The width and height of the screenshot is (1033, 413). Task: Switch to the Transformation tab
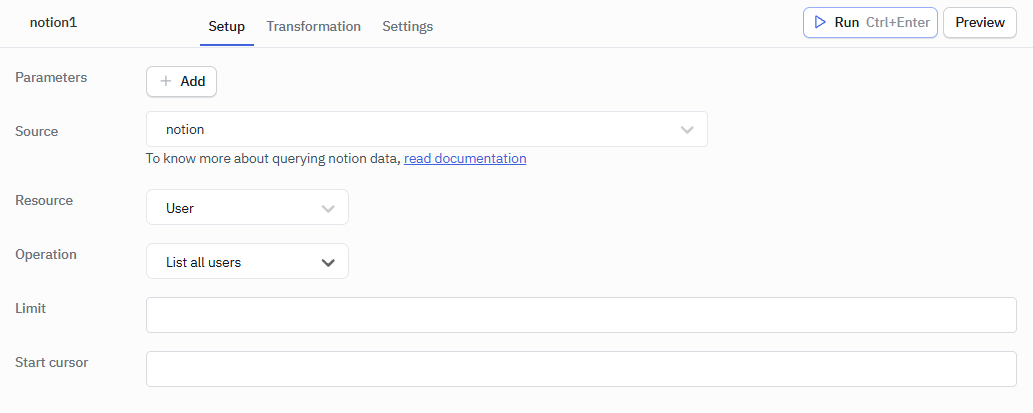pos(314,26)
